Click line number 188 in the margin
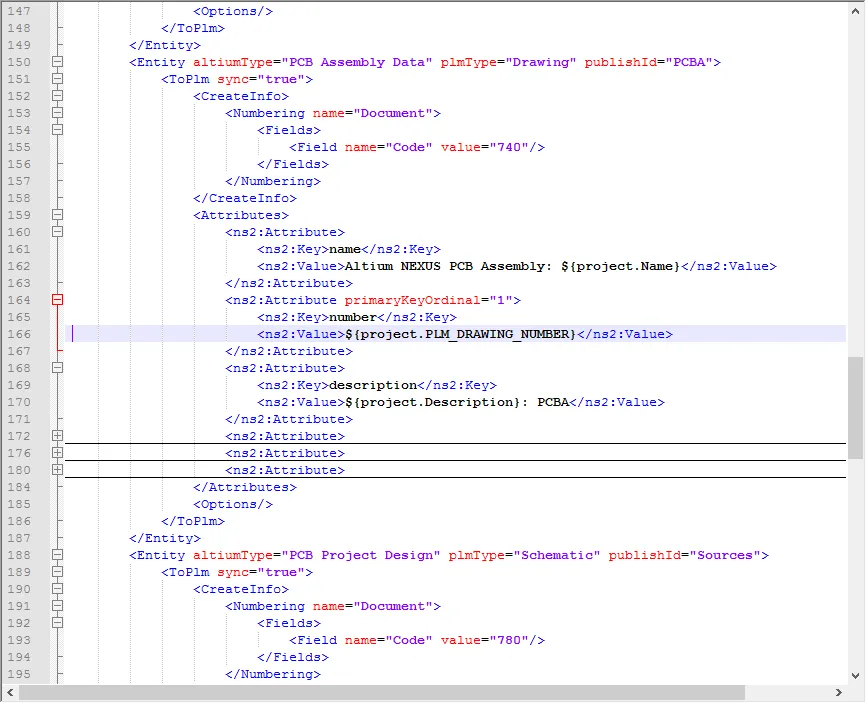866x703 pixels. [x=19, y=555]
